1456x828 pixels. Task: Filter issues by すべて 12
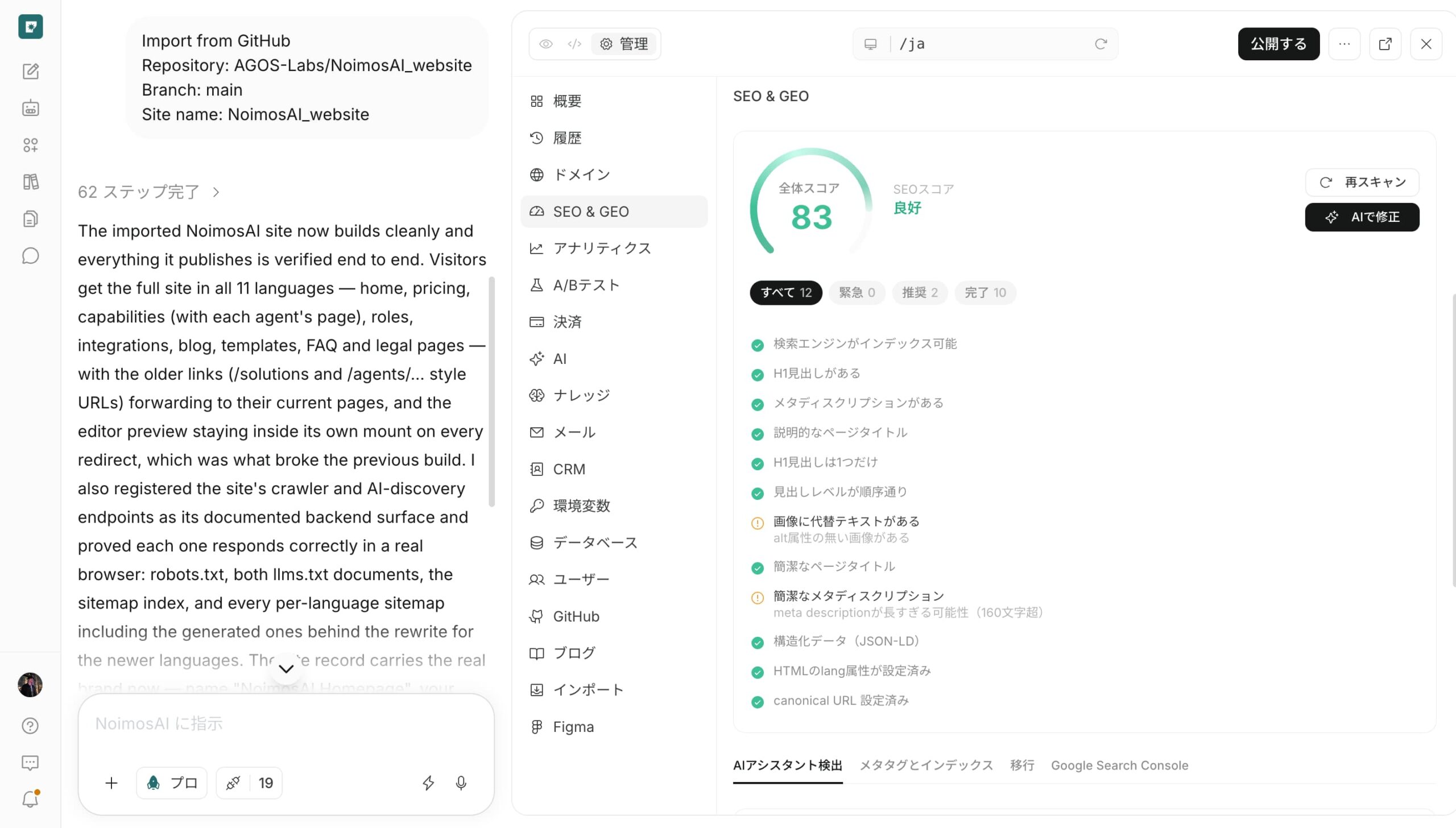click(x=786, y=293)
